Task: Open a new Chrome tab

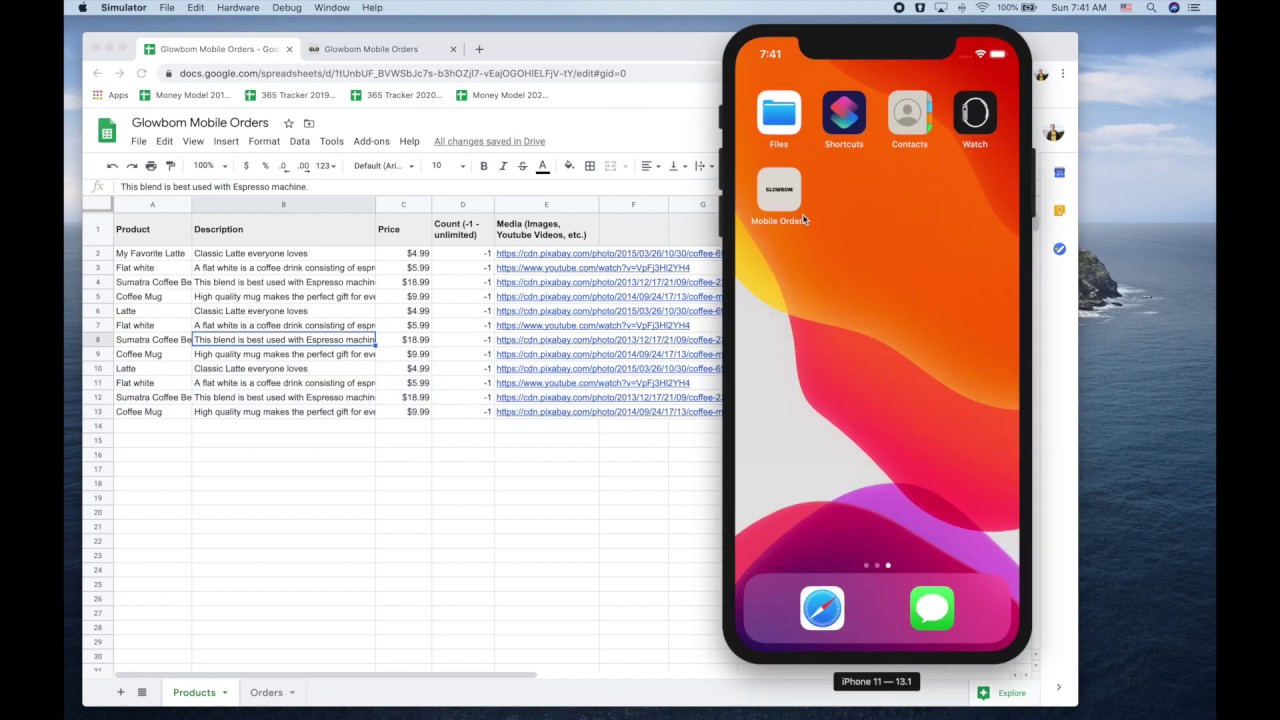Action: (479, 49)
